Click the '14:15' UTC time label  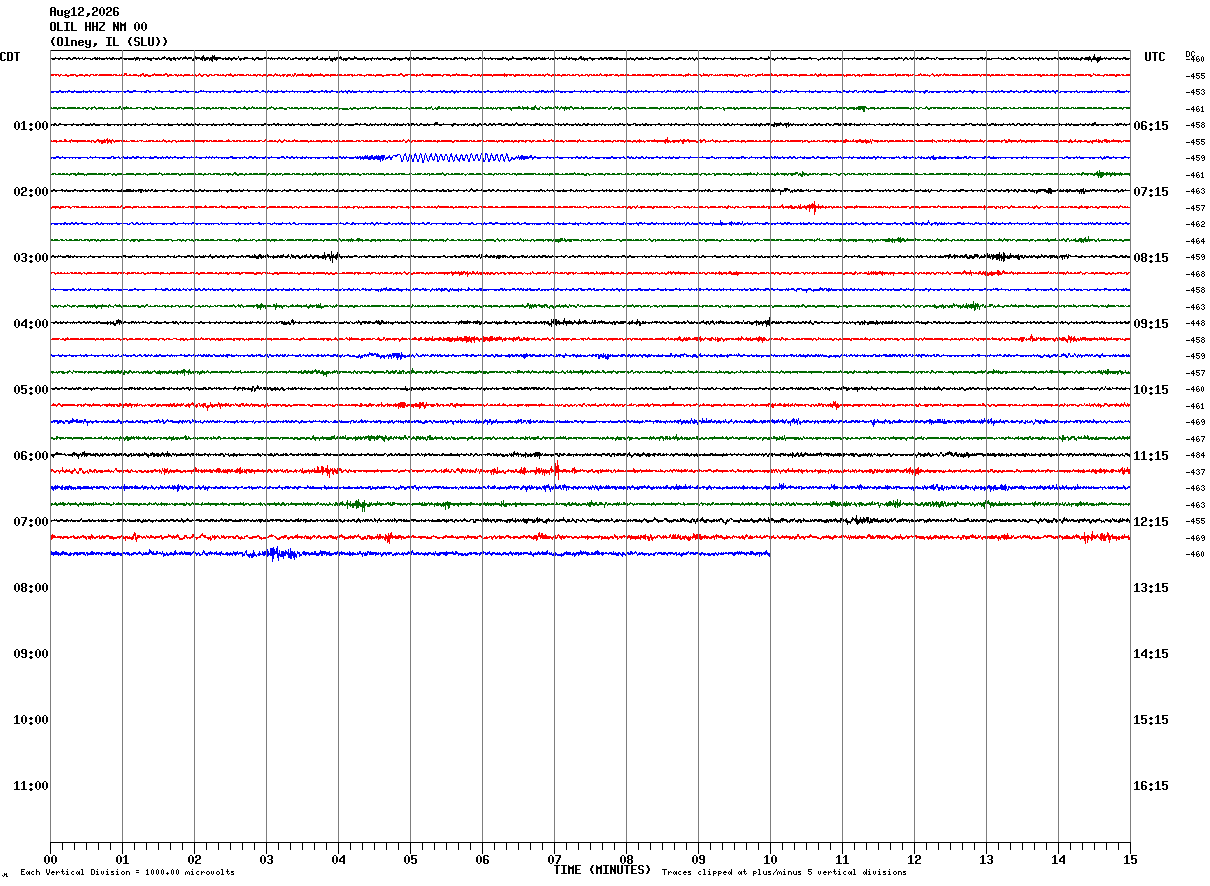click(1151, 654)
